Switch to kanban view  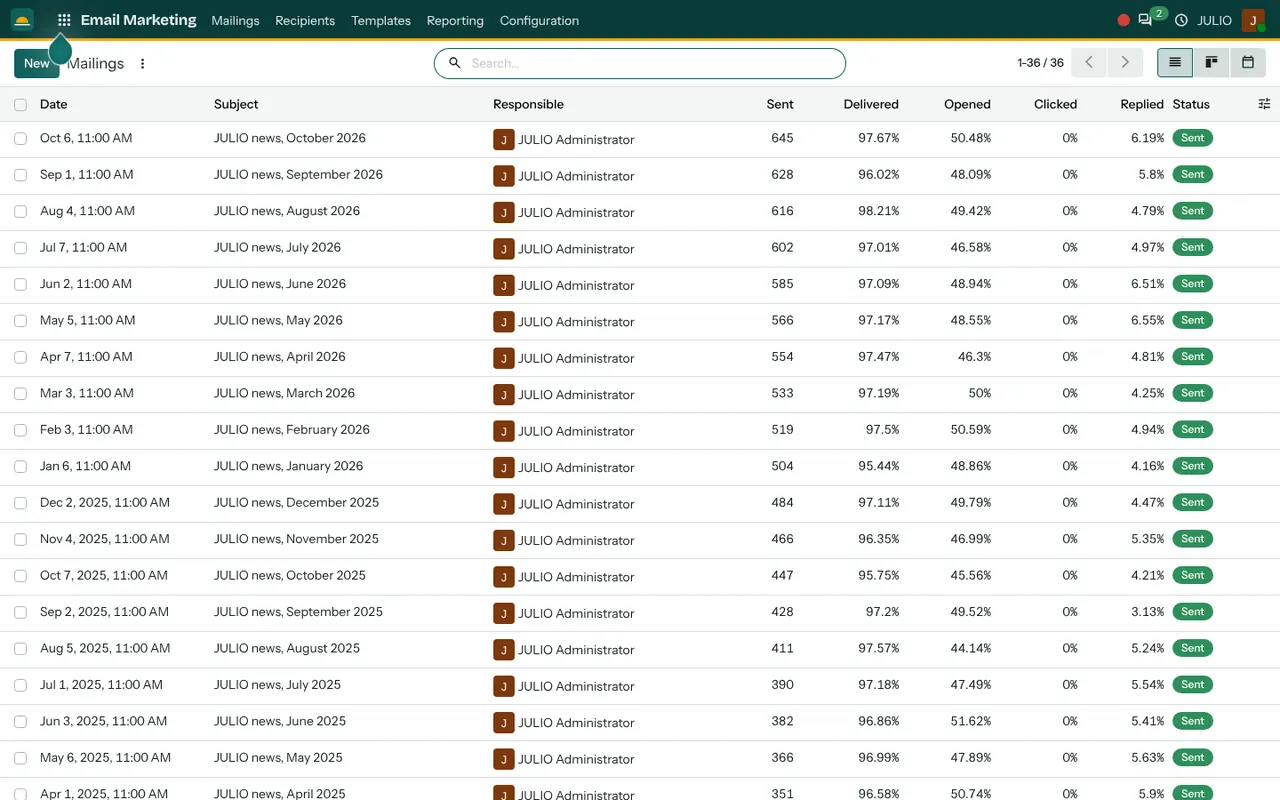tap(1211, 63)
